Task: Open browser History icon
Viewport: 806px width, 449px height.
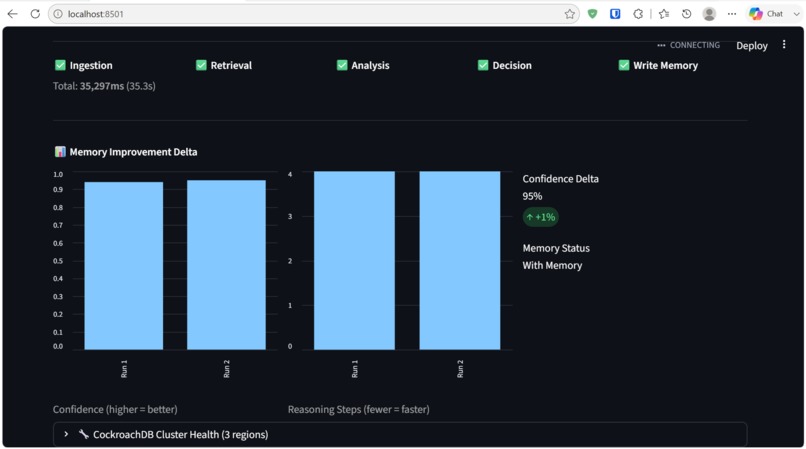Action: [x=687, y=14]
